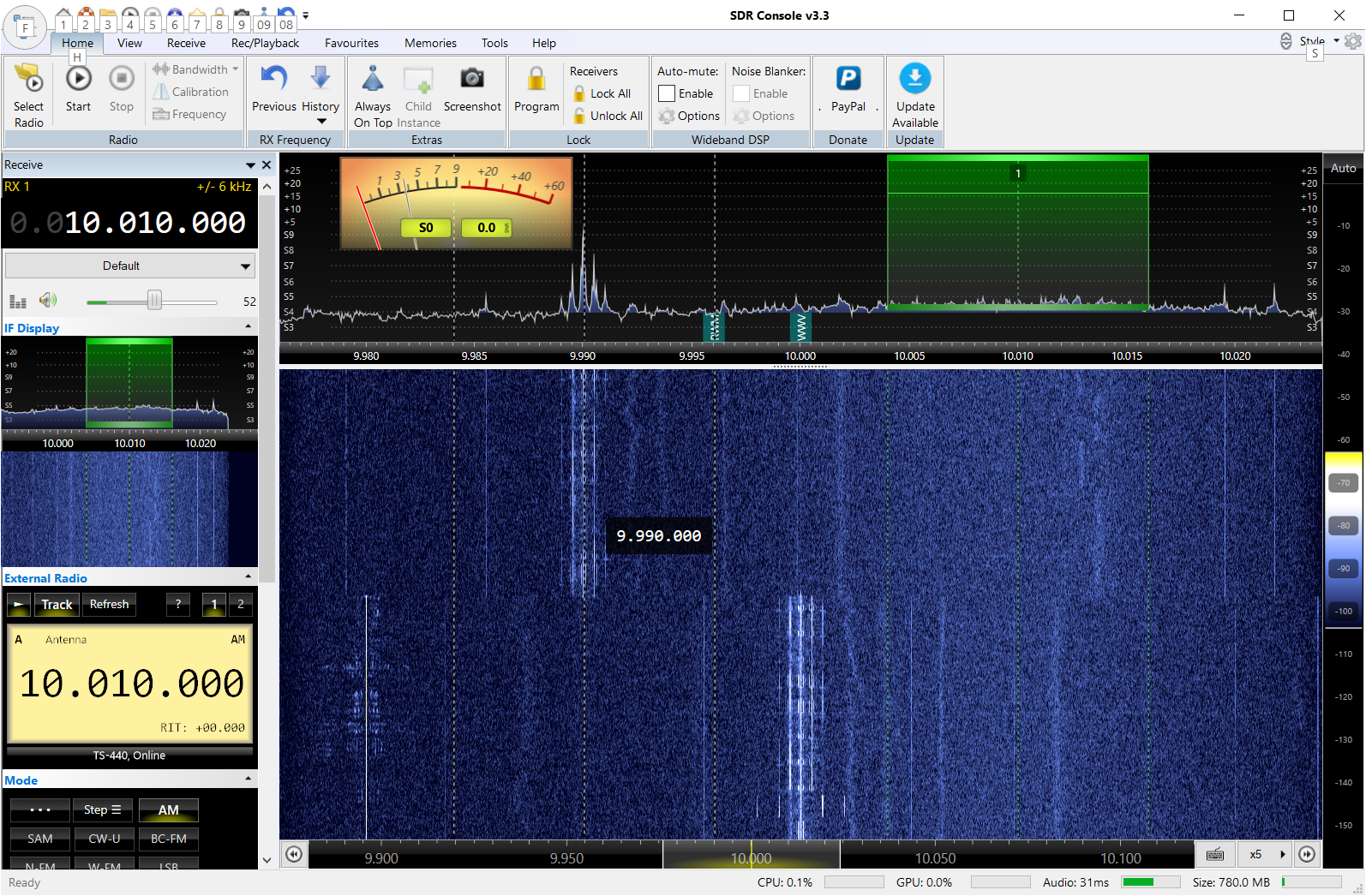Toggle the Track button in External Radio

[57, 605]
